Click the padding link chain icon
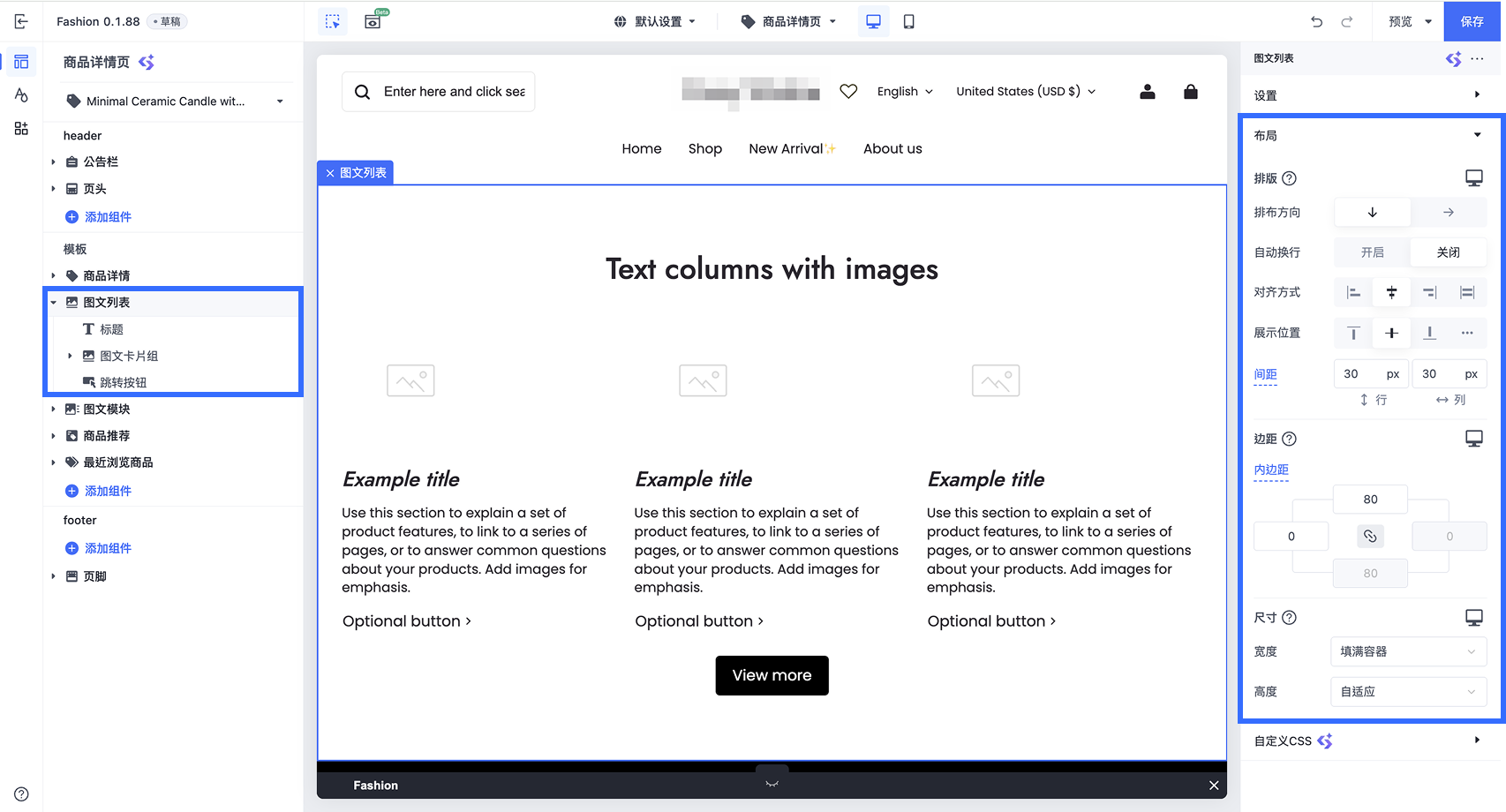 click(x=1370, y=536)
